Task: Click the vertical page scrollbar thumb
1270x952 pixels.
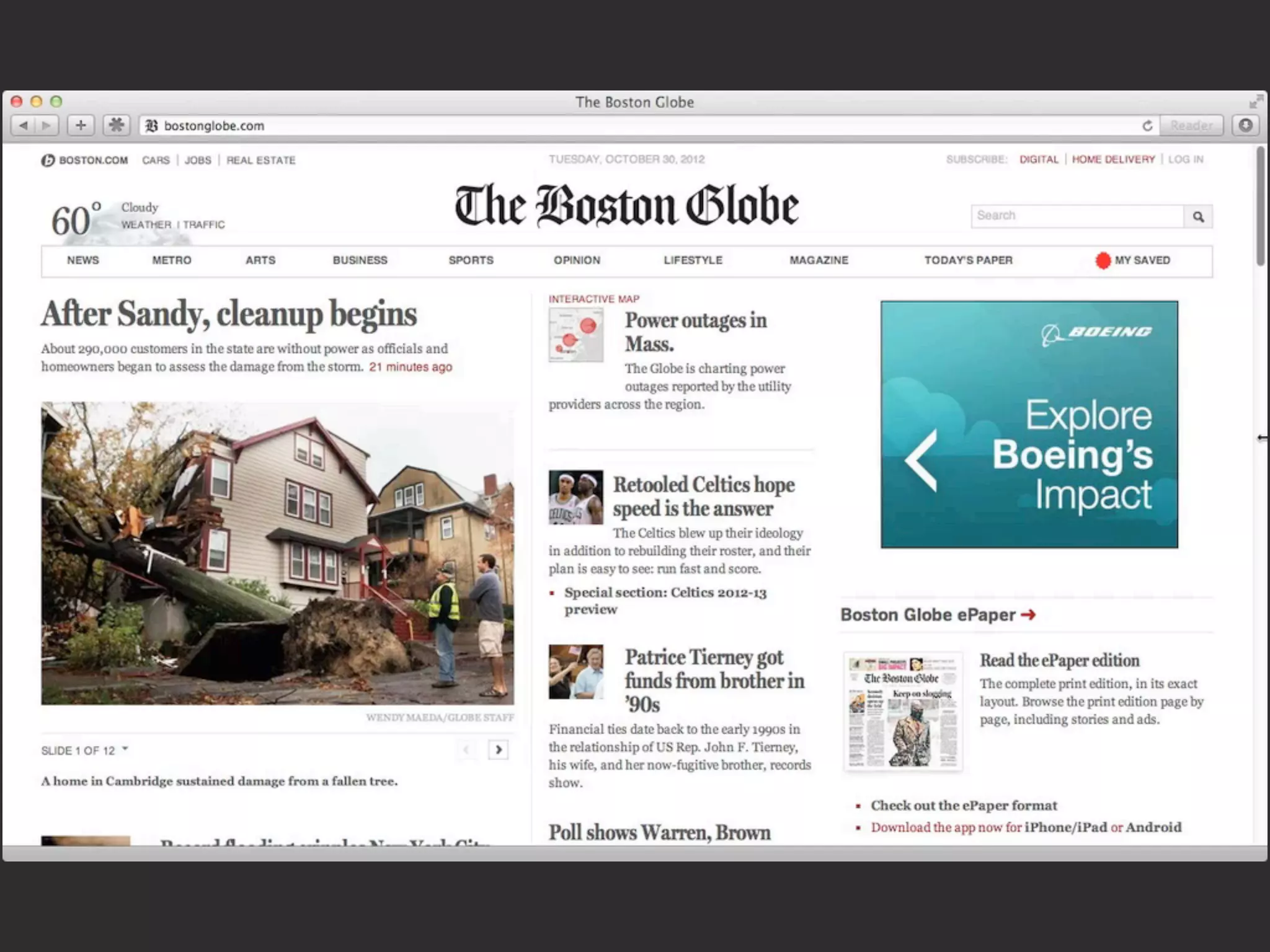Action: (1260, 208)
